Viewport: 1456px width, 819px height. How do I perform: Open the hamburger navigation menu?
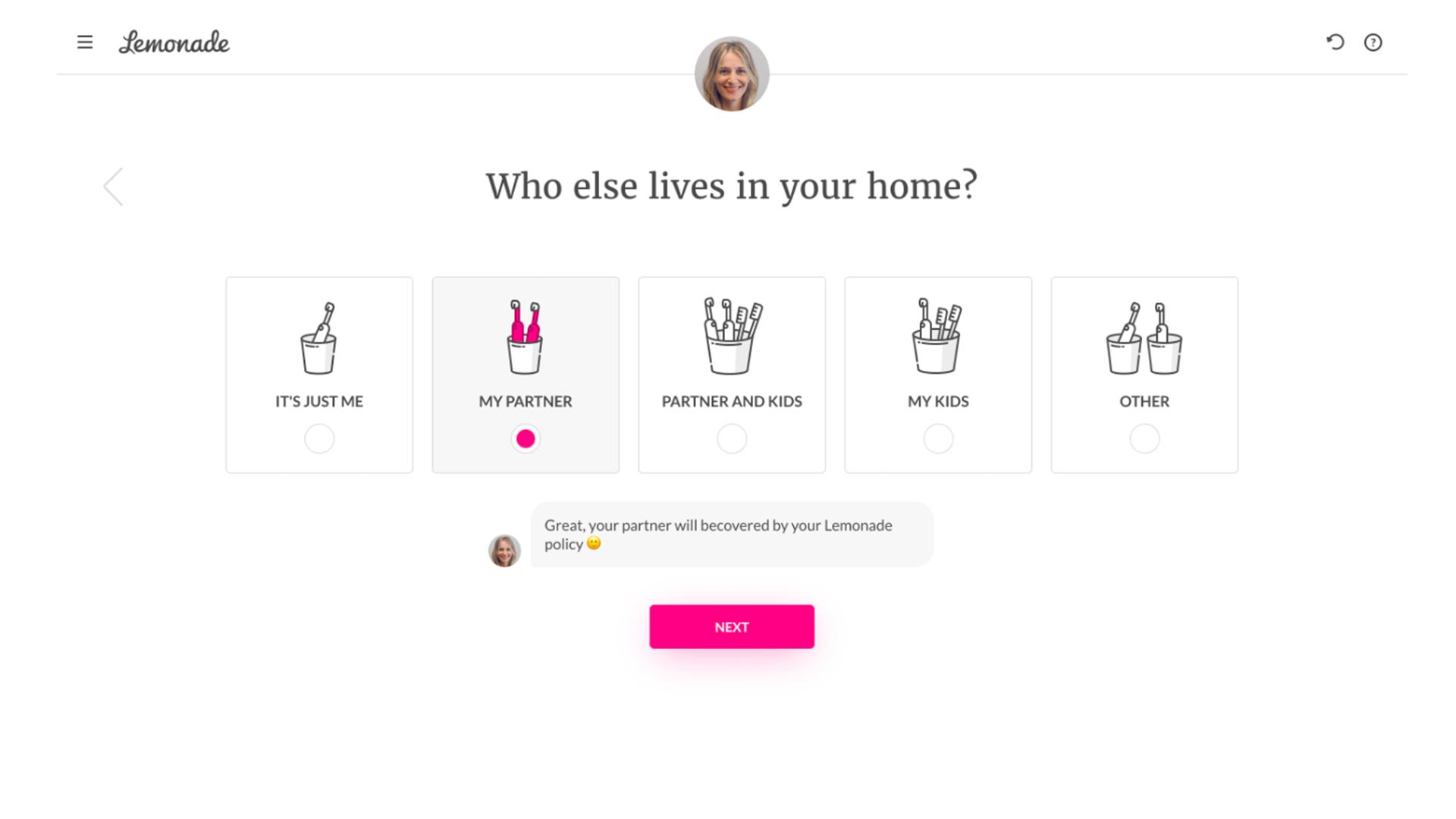85,42
